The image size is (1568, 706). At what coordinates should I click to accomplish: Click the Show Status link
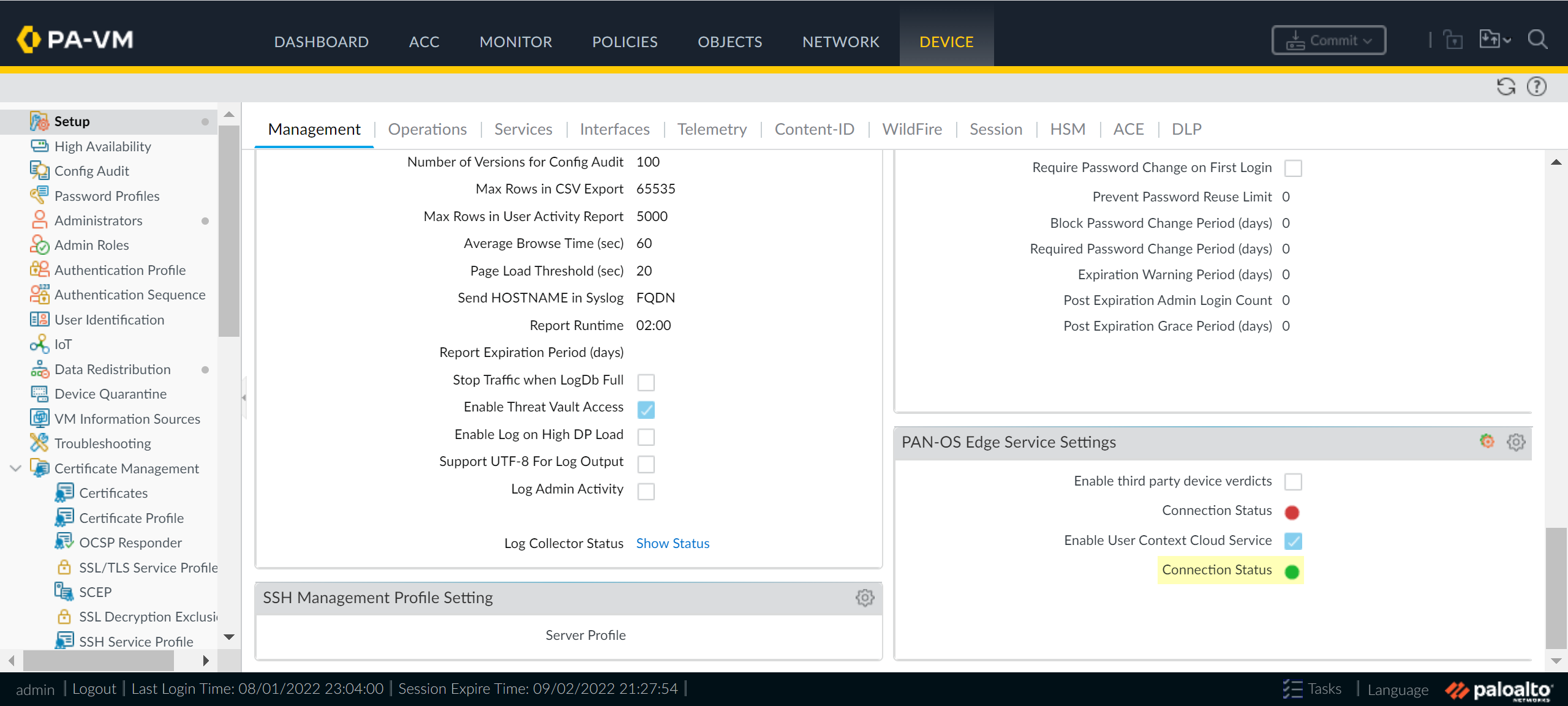[673, 543]
